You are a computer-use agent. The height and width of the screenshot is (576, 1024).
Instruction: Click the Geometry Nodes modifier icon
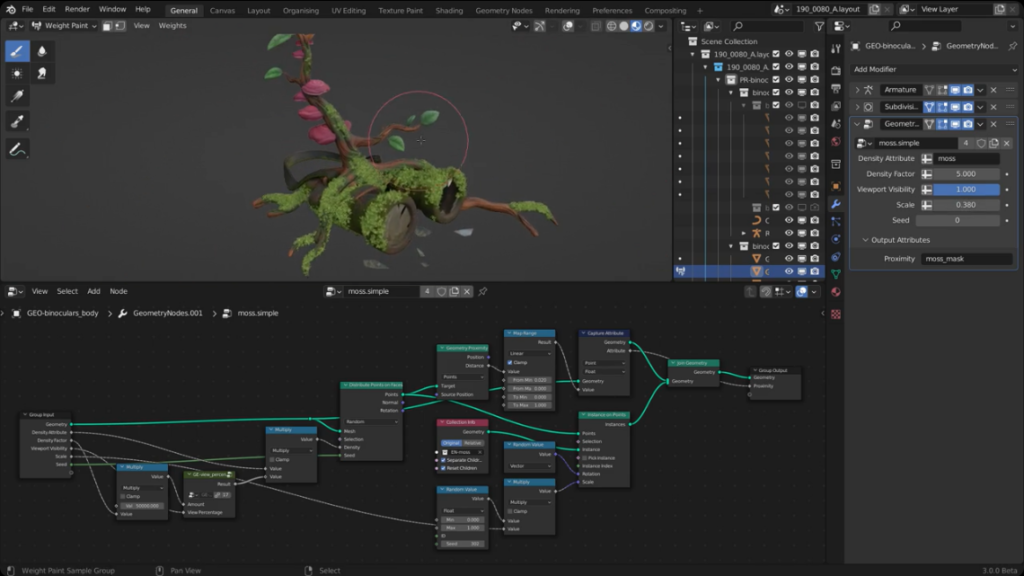coord(870,124)
